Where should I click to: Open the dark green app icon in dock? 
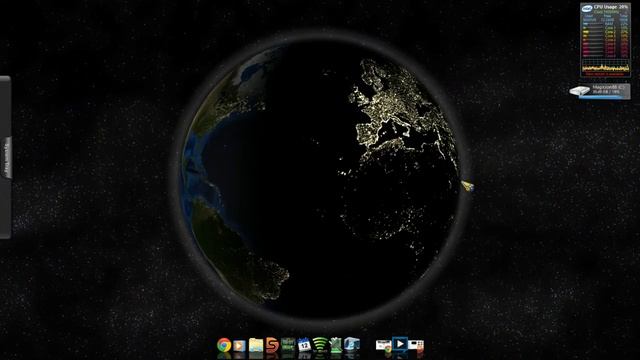288,345
